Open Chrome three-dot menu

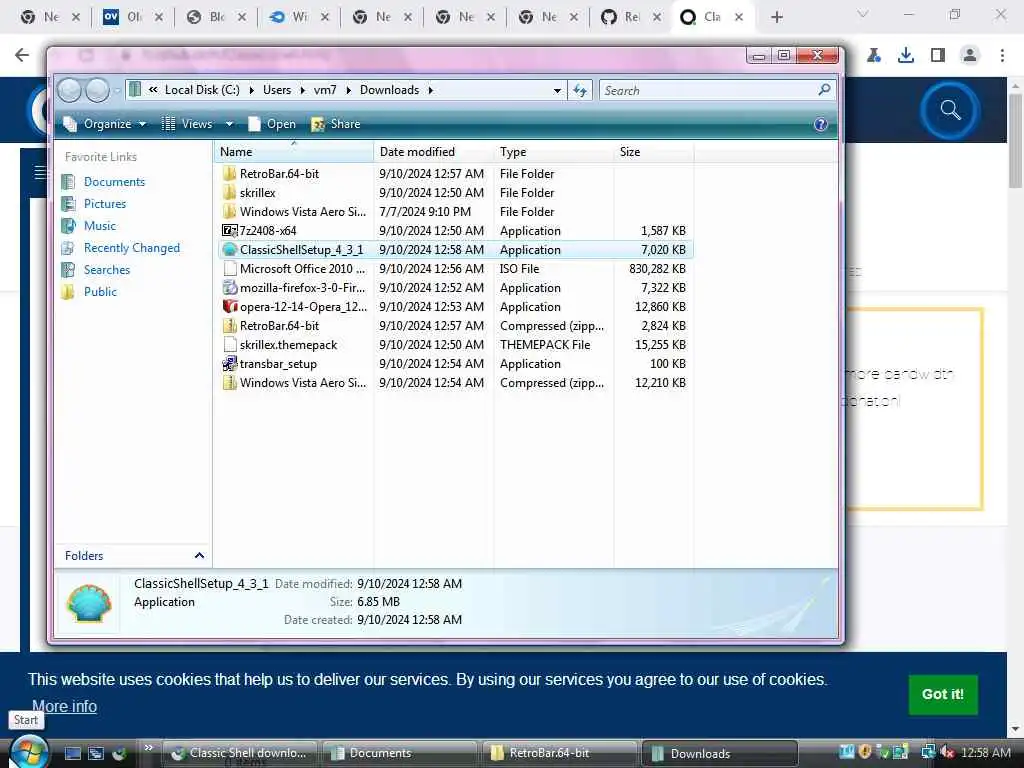click(1002, 56)
